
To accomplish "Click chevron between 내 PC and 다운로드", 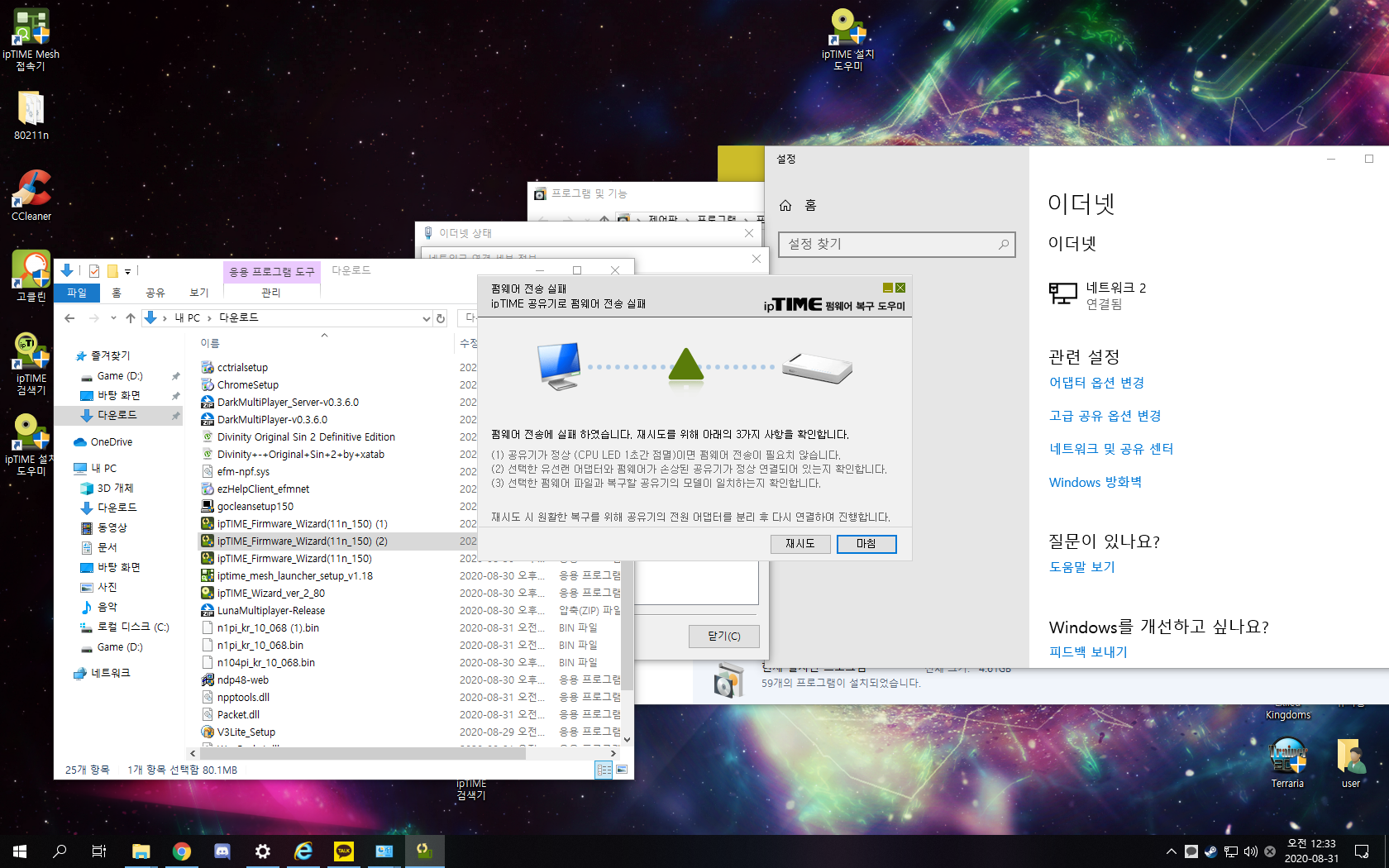I will point(210,318).
